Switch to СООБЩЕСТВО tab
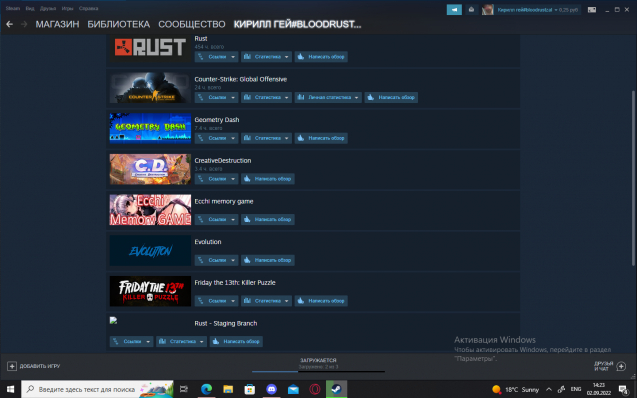The width and height of the screenshot is (637, 398). tap(192, 24)
